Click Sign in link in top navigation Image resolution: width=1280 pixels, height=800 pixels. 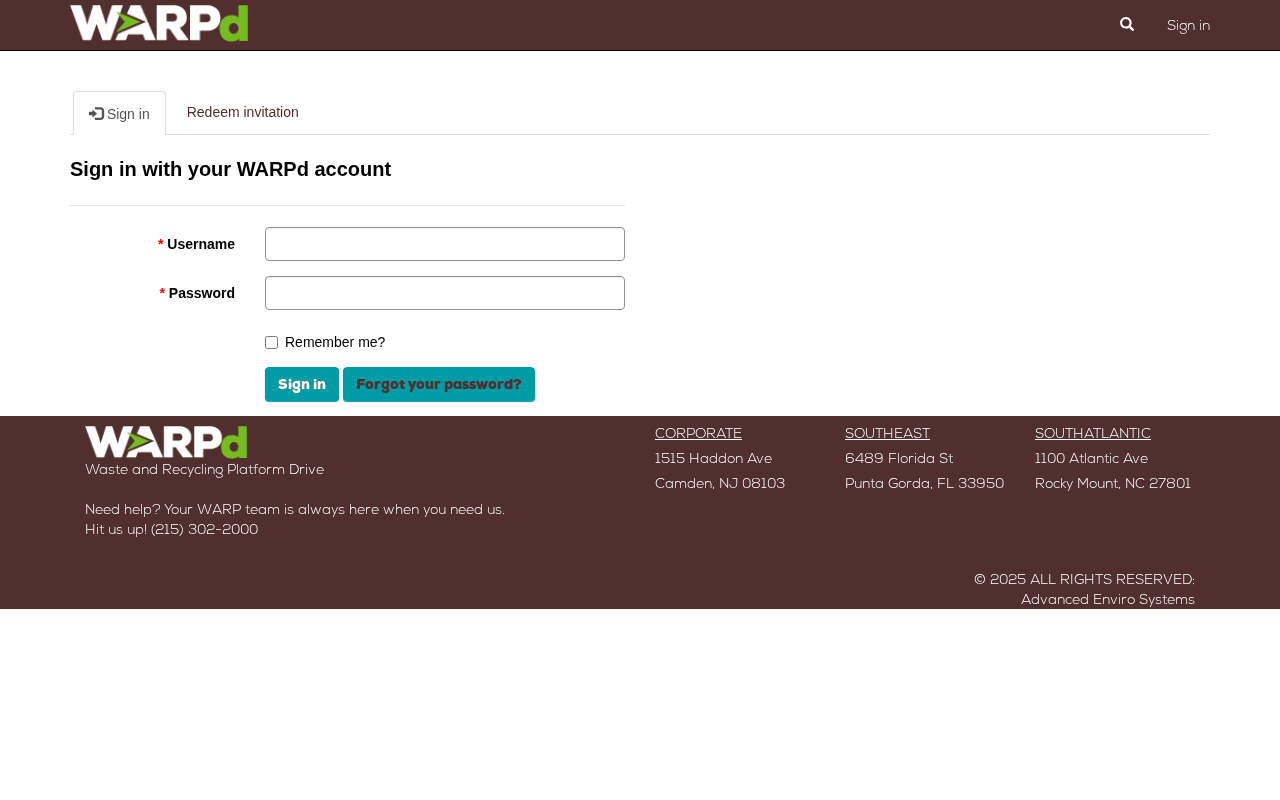1188,26
